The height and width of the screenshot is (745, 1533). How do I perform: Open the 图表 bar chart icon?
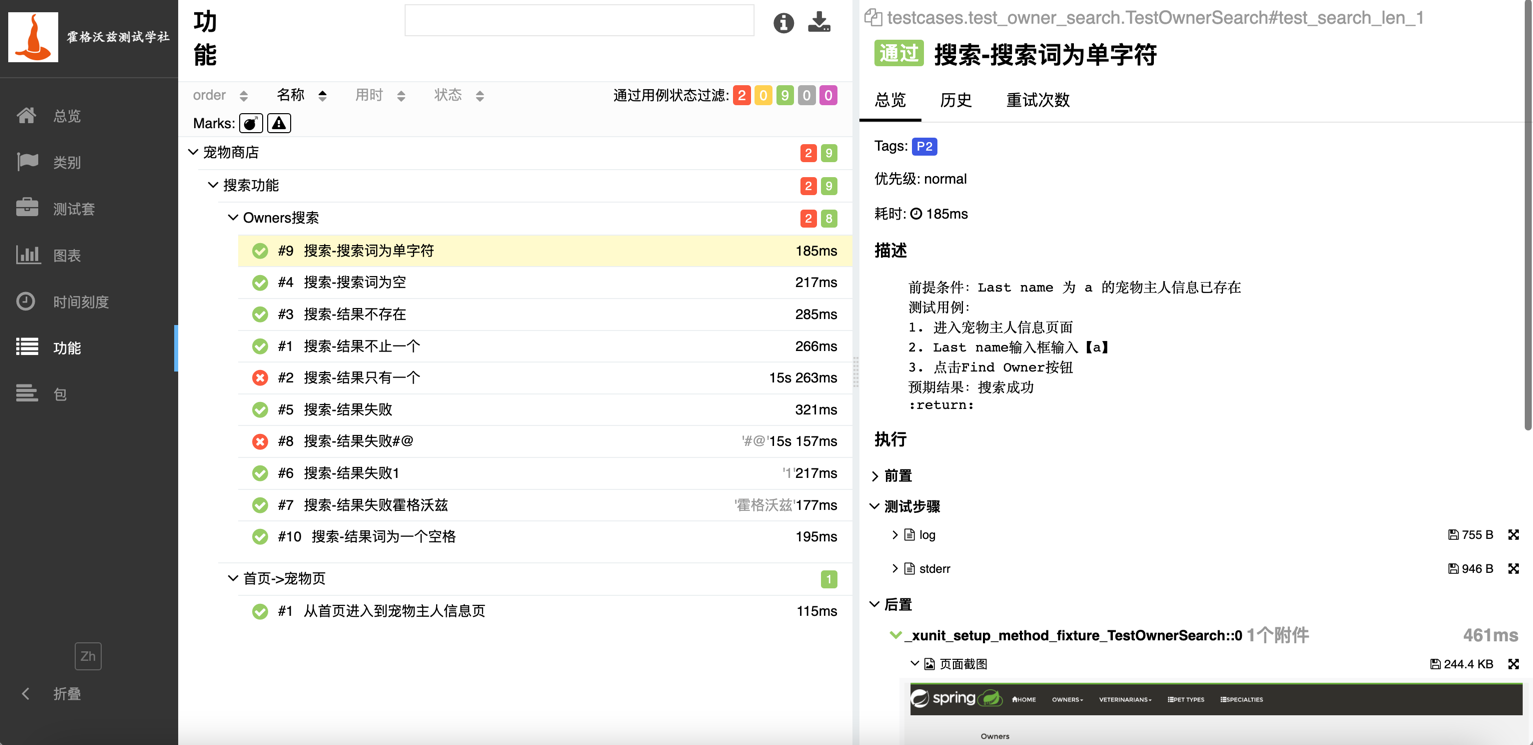click(27, 255)
